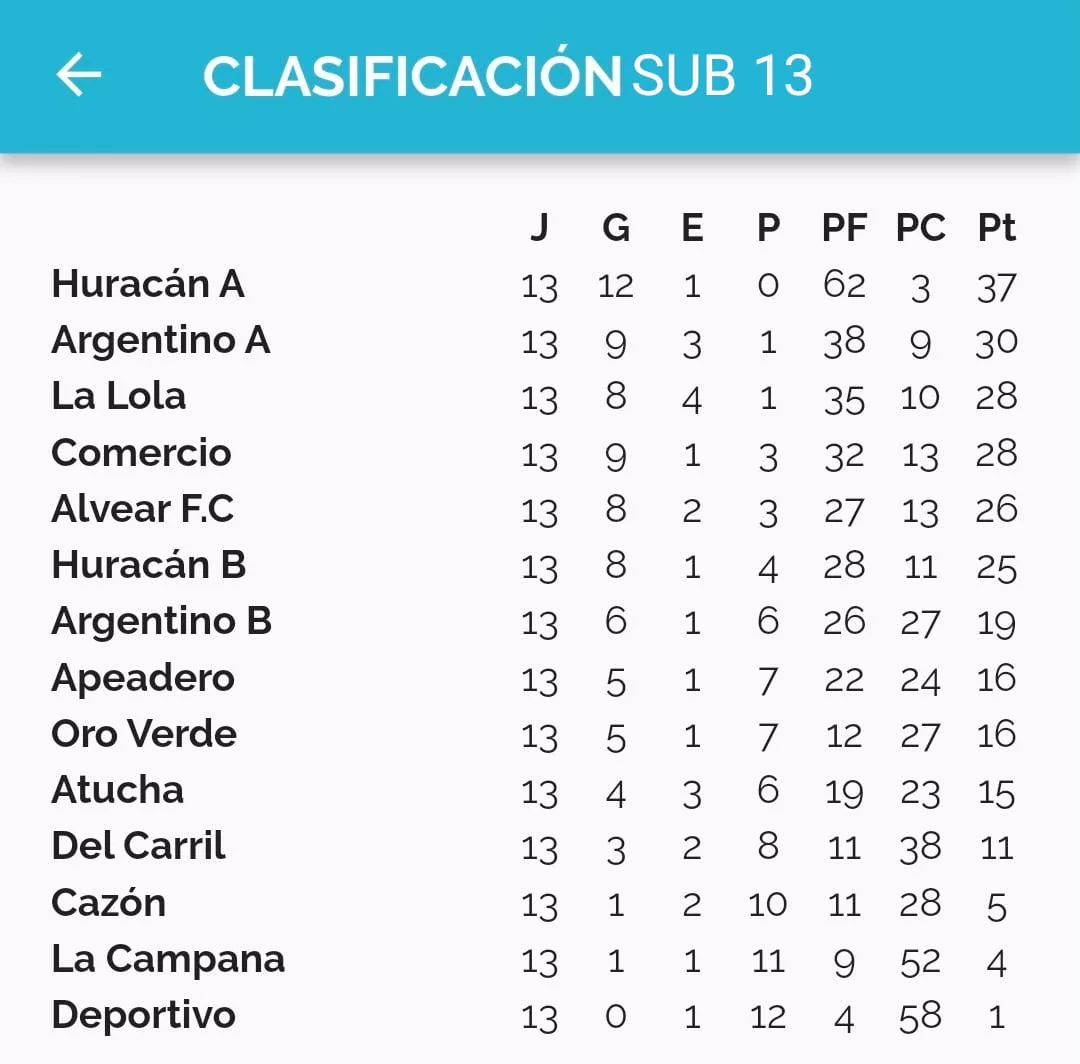The height and width of the screenshot is (1064, 1080).
Task: Open the Apeadero team entry
Action: [143, 678]
